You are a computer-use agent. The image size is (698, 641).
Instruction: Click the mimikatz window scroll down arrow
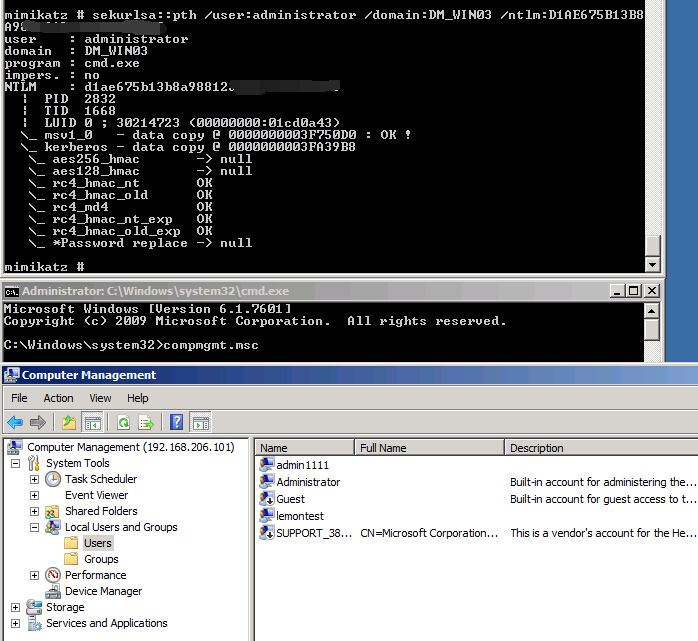coord(652,264)
